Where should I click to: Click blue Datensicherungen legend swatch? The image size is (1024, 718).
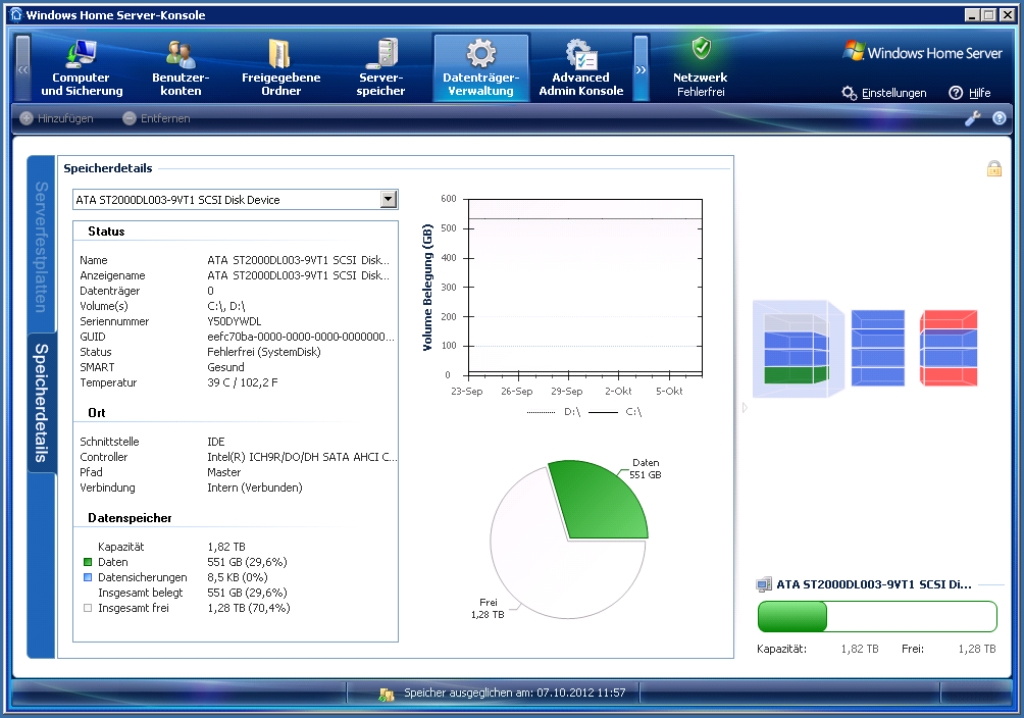(x=88, y=578)
